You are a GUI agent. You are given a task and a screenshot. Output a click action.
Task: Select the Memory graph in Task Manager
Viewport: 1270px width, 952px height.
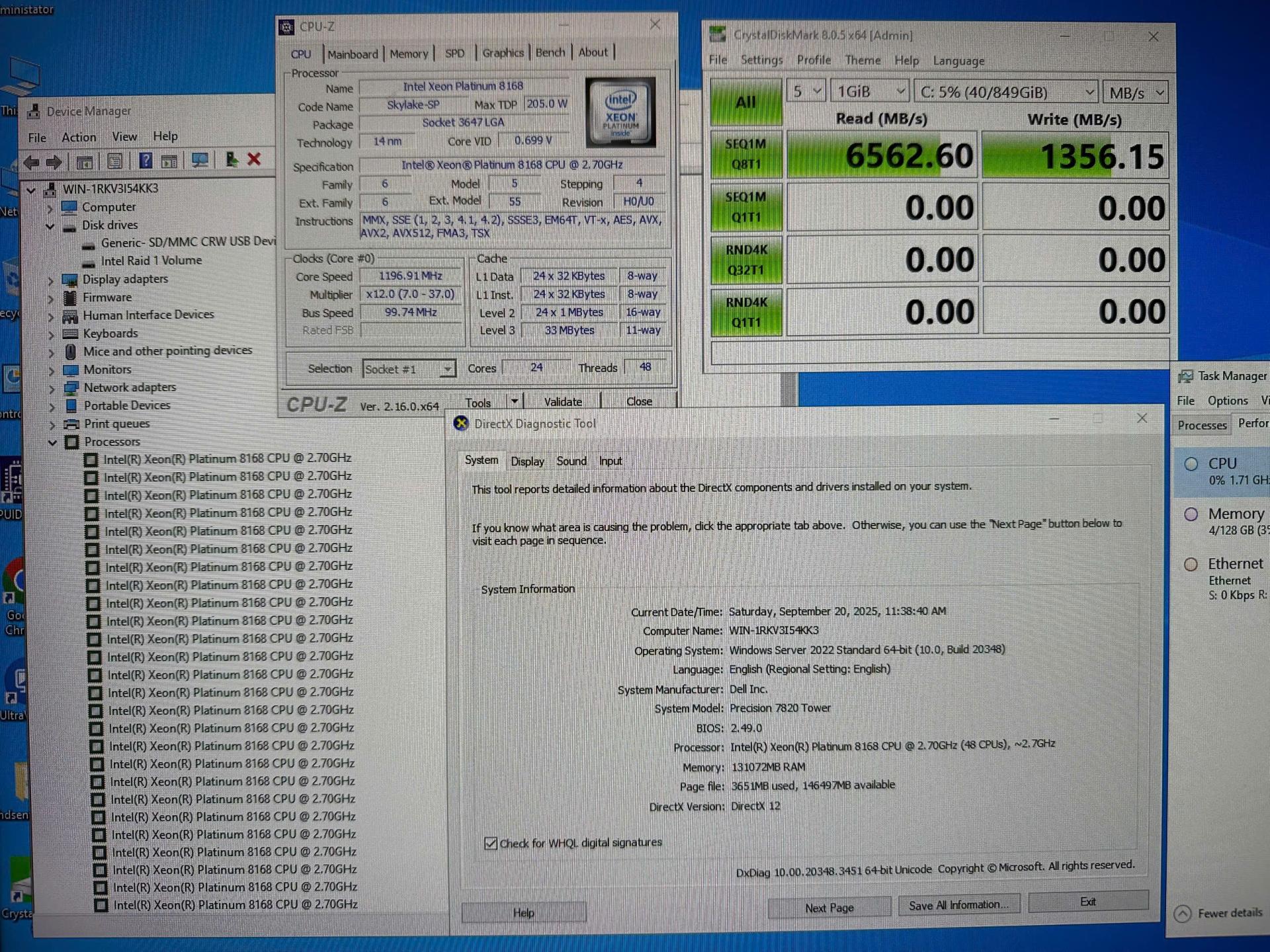coord(1228,521)
